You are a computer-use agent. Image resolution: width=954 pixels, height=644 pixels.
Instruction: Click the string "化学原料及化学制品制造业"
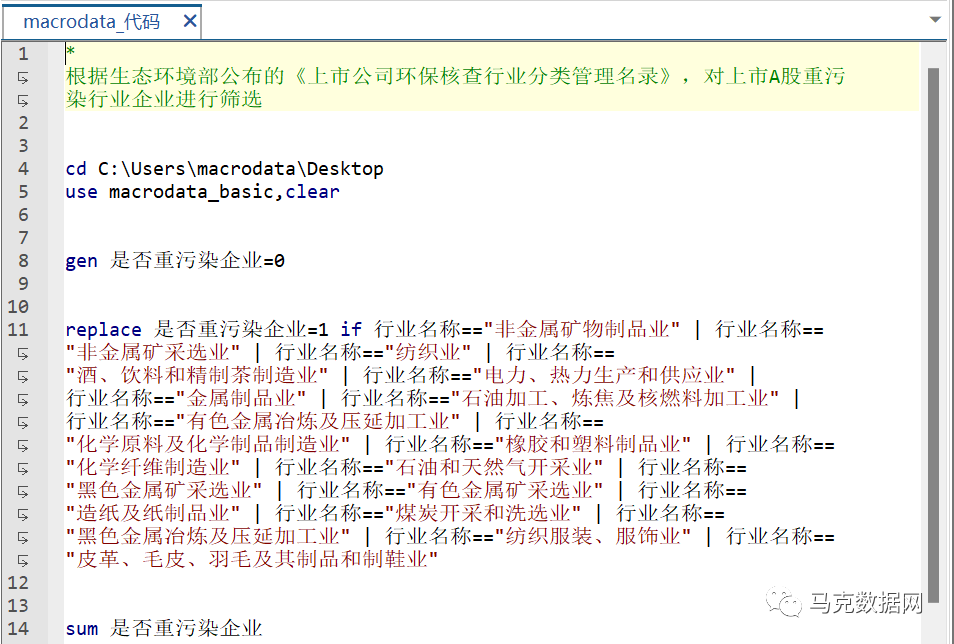pyautogui.click(x=208, y=444)
